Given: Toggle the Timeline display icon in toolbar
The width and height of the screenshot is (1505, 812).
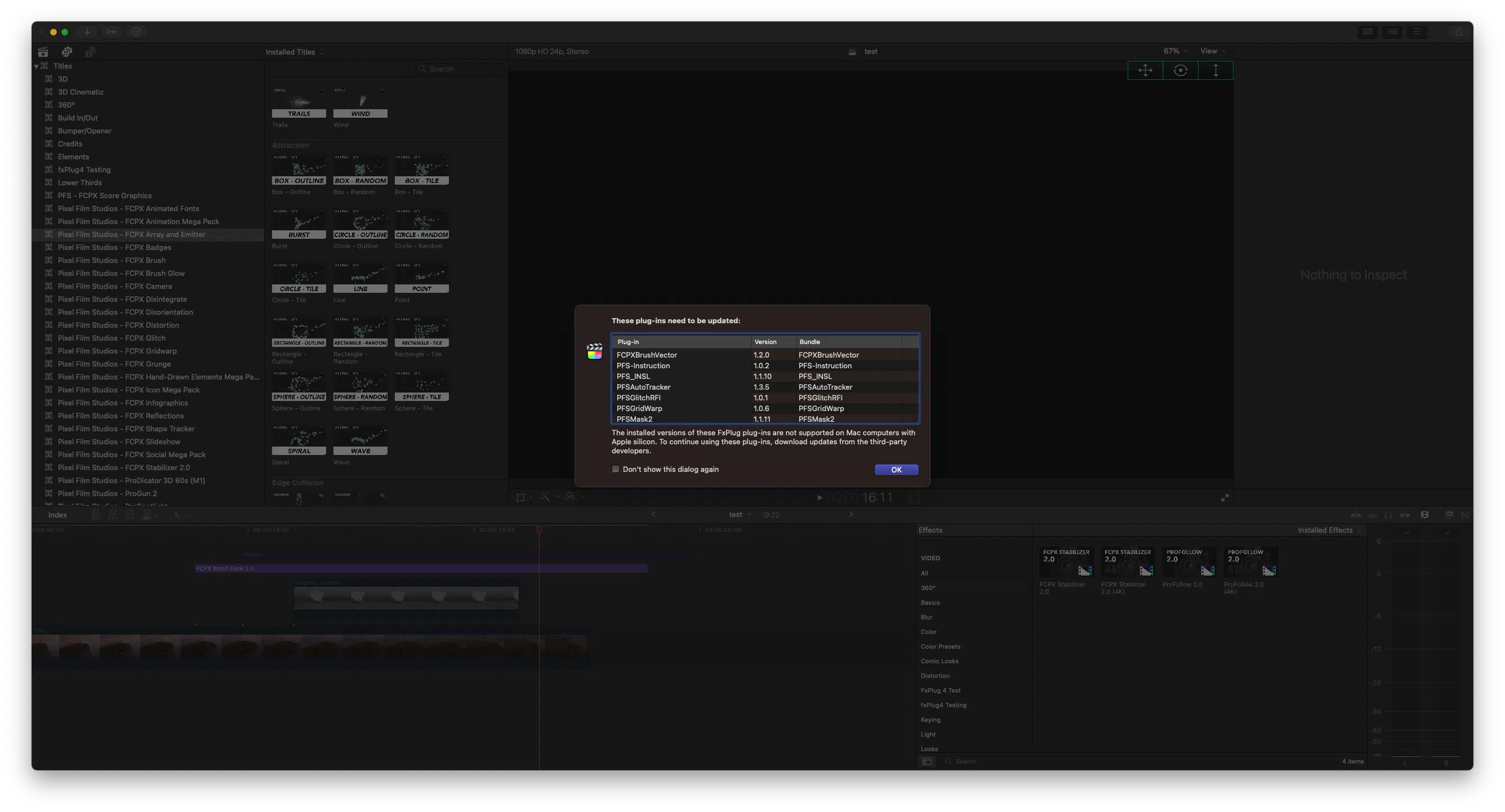Looking at the screenshot, I should (x=1393, y=32).
